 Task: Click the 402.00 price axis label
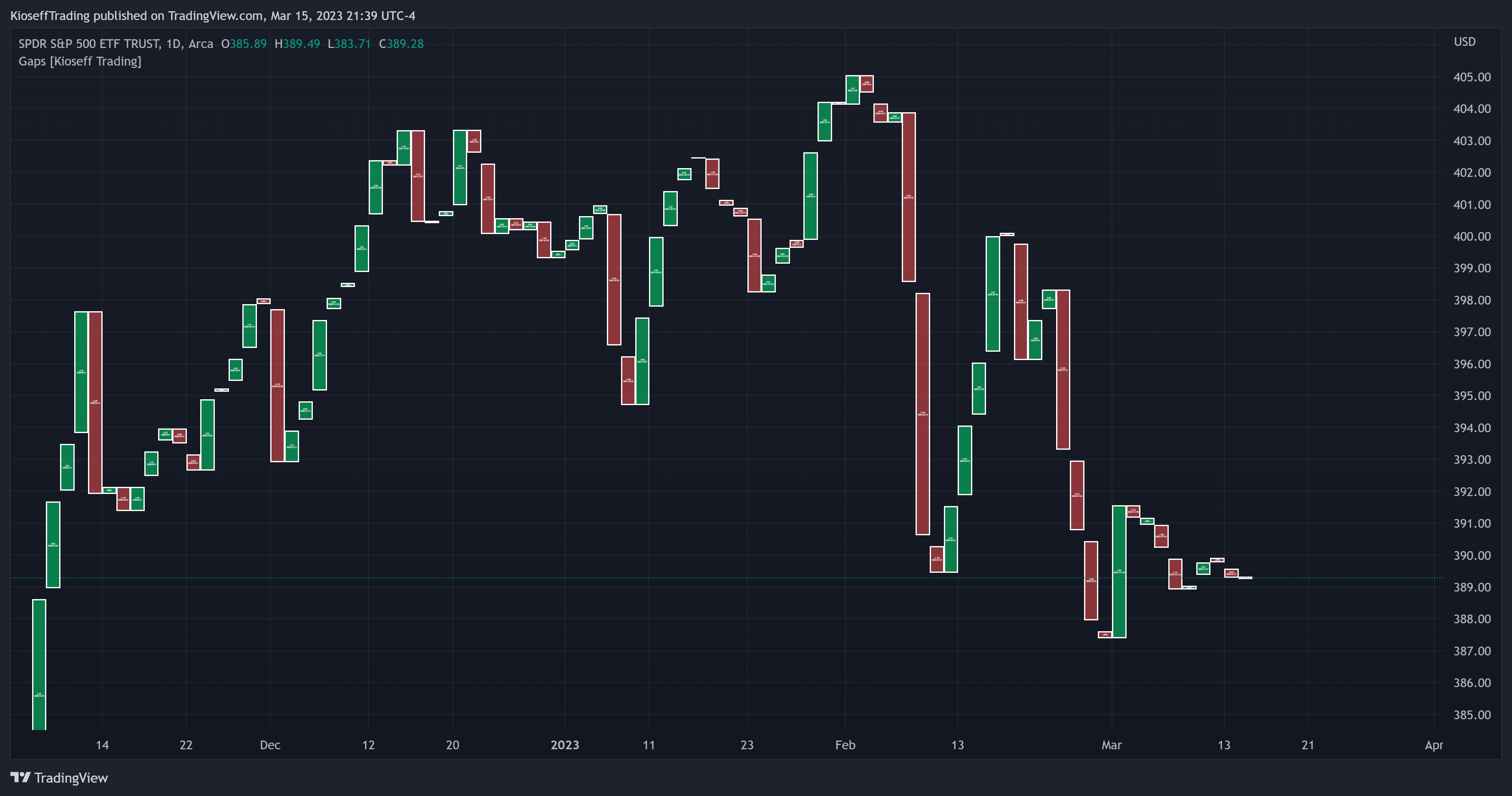(x=1472, y=173)
